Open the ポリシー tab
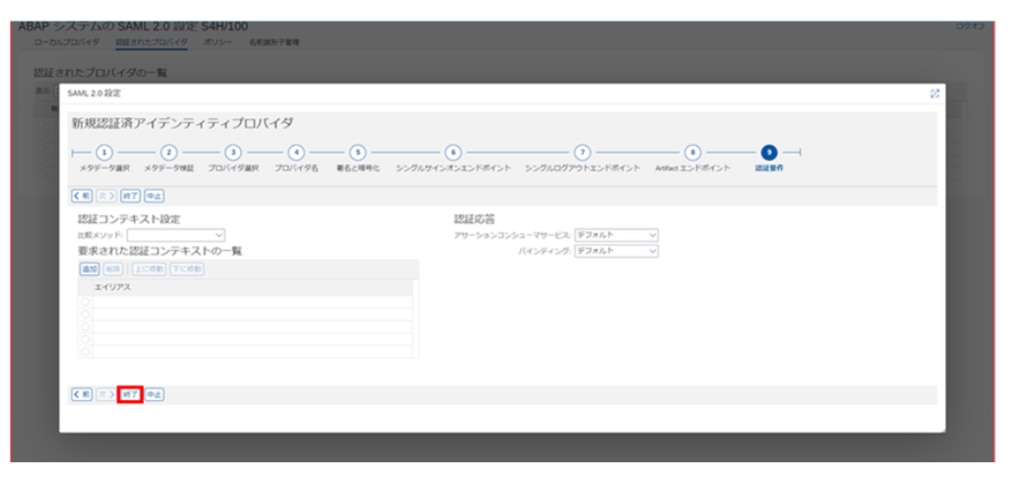1024x478 pixels. pos(218,42)
